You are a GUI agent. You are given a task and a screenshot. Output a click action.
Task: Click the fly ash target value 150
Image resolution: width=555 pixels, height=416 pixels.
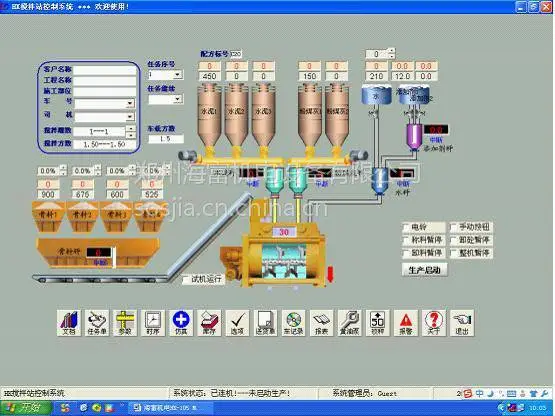[x=309, y=76]
